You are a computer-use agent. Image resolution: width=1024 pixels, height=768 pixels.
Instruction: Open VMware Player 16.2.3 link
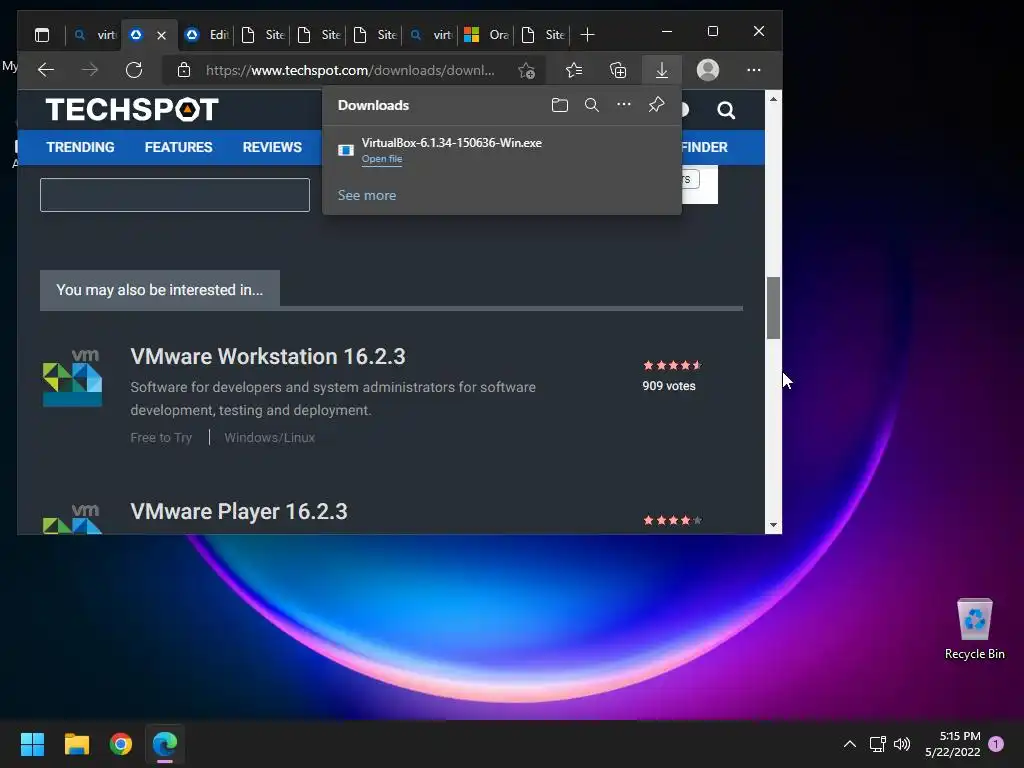click(x=239, y=511)
